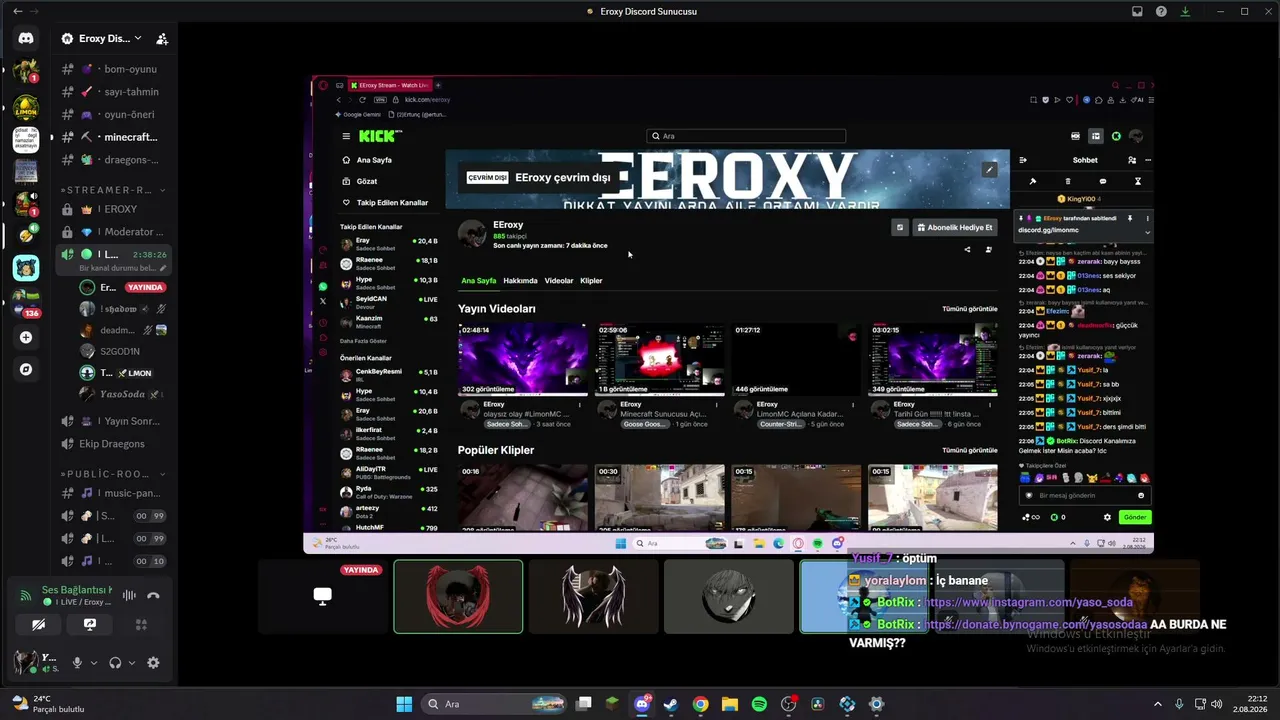The width and height of the screenshot is (1280, 720).
Task: Open Steam from the taskbar
Action: pyautogui.click(x=671, y=704)
